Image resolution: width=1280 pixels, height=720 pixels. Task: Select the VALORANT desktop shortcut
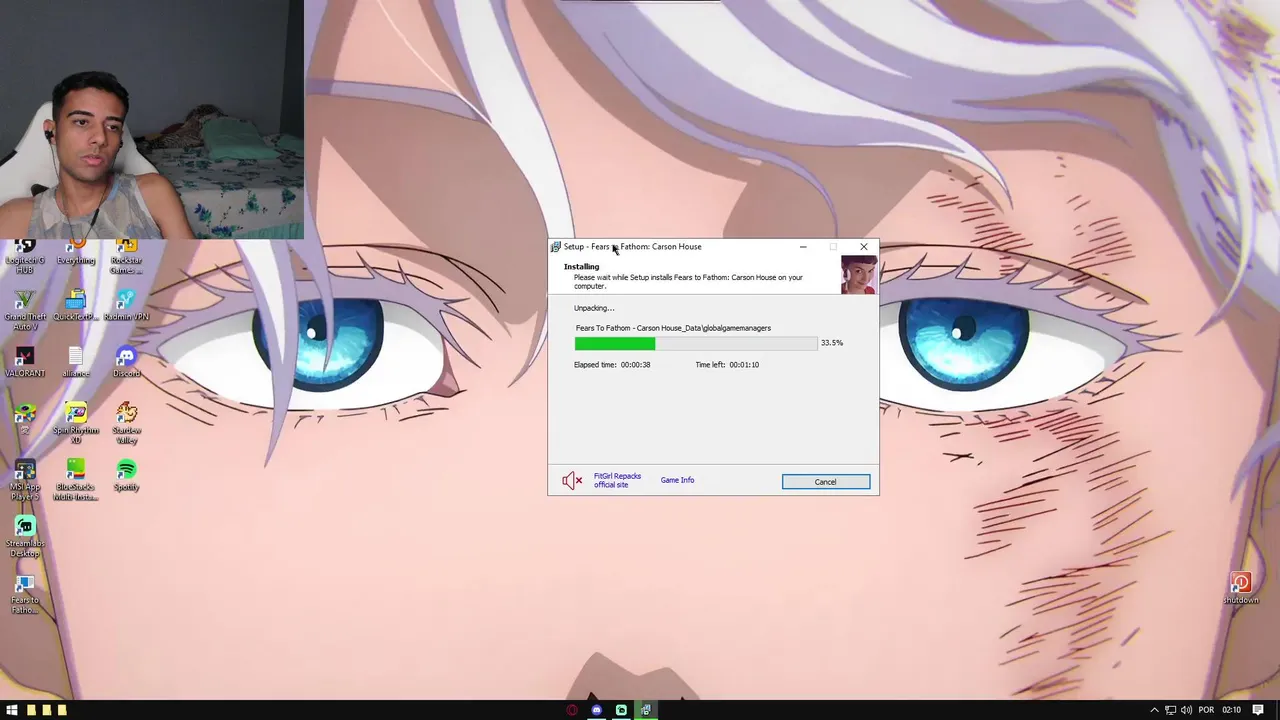pyautogui.click(x=25, y=362)
